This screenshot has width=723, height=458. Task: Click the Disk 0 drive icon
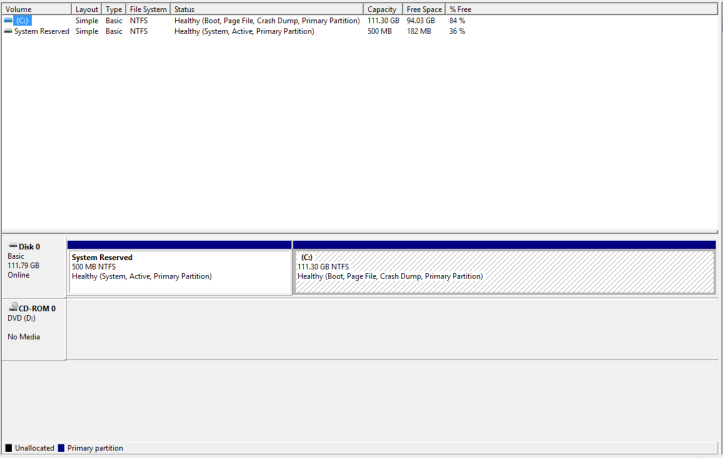tap(13, 246)
